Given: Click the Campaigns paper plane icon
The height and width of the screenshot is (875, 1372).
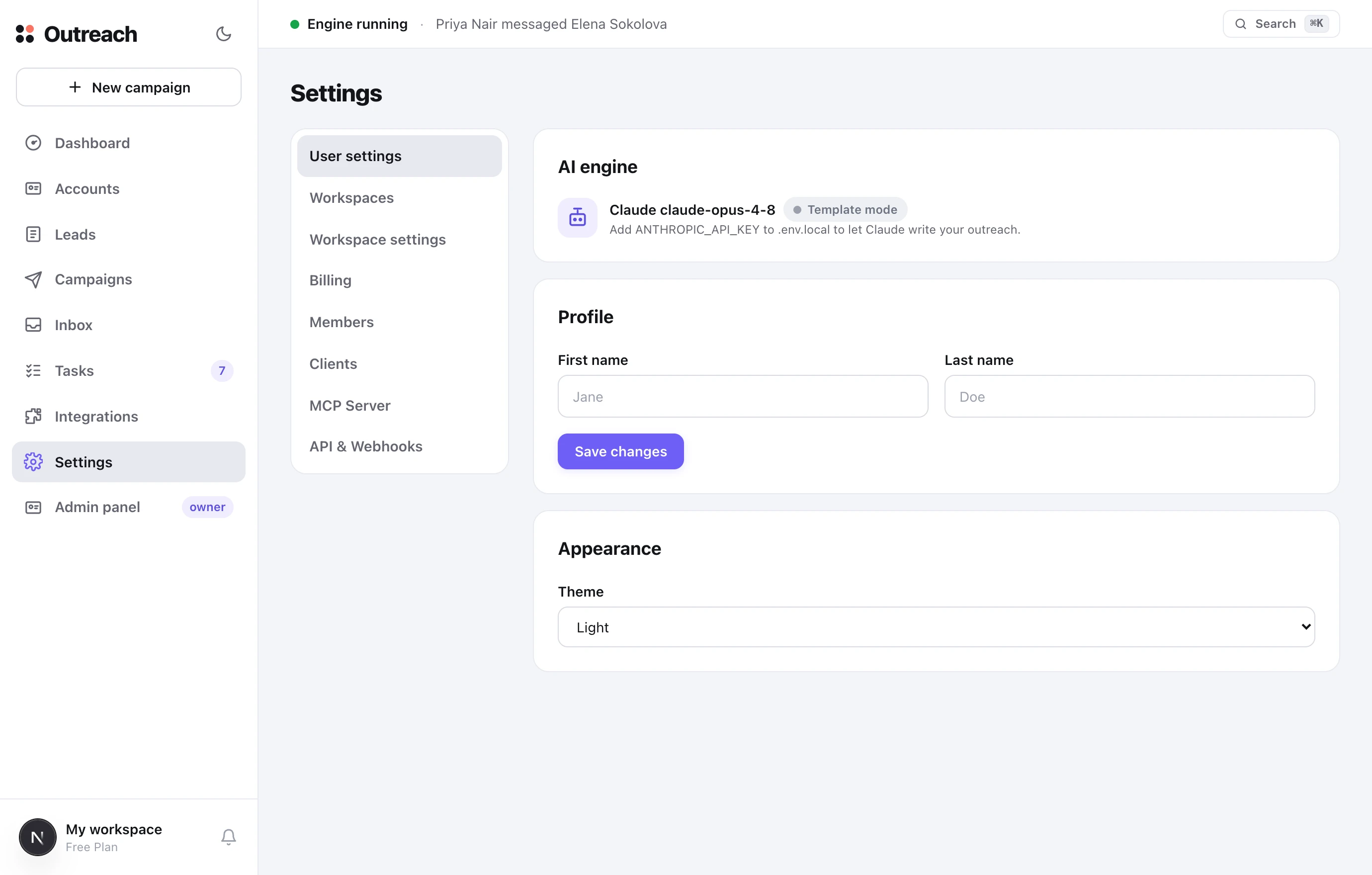Looking at the screenshot, I should (33, 280).
